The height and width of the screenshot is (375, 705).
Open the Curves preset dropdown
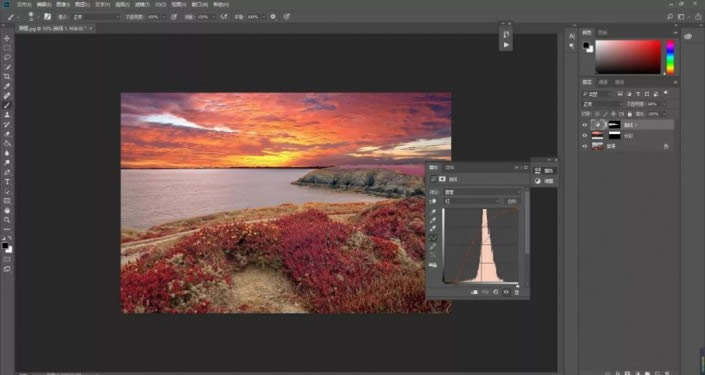tap(483, 192)
